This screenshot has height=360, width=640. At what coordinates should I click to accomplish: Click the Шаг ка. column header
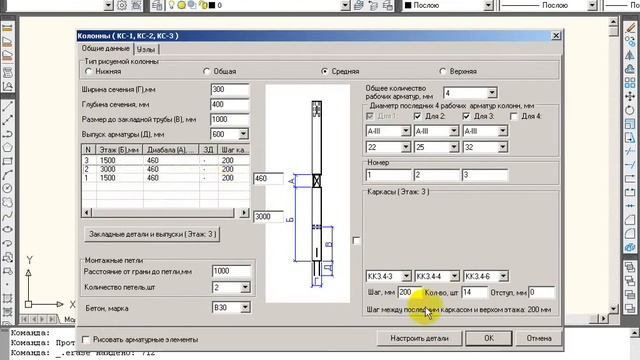tap(233, 150)
